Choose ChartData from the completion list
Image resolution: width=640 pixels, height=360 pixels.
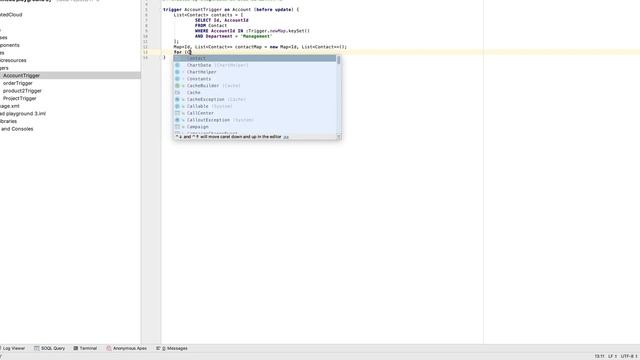pyautogui.click(x=255, y=65)
